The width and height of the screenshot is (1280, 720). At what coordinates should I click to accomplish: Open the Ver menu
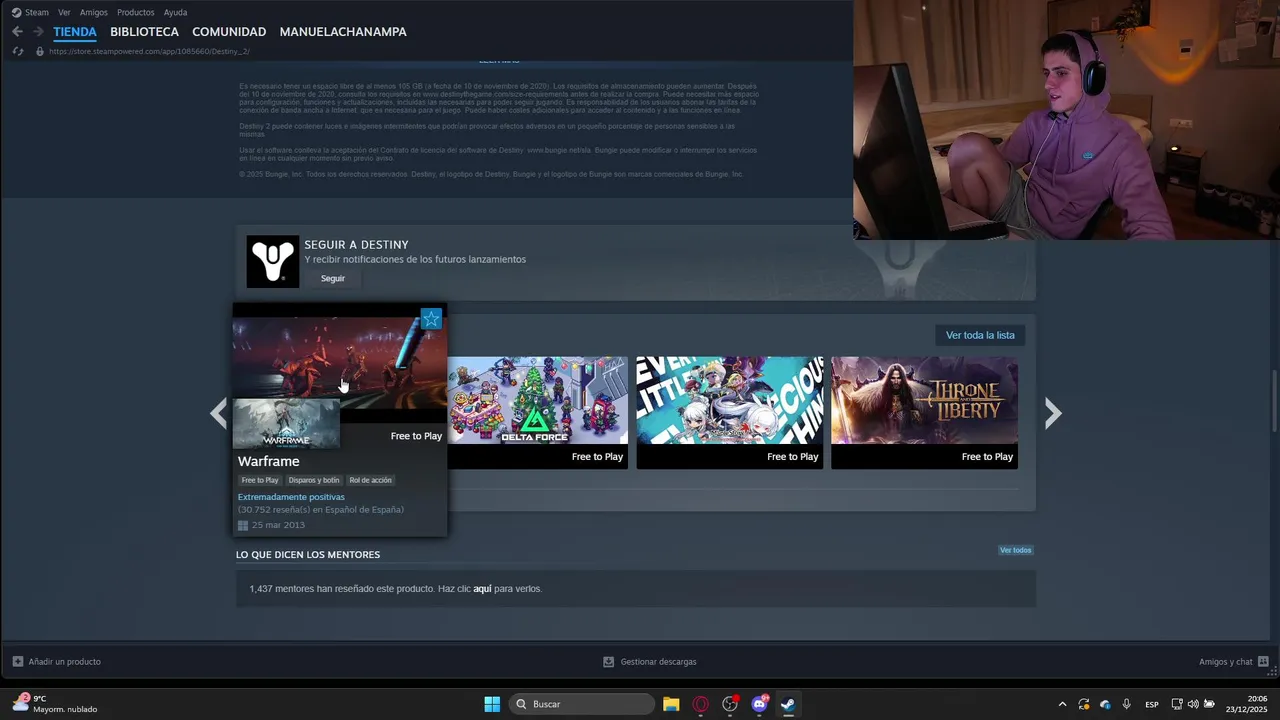(64, 12)
